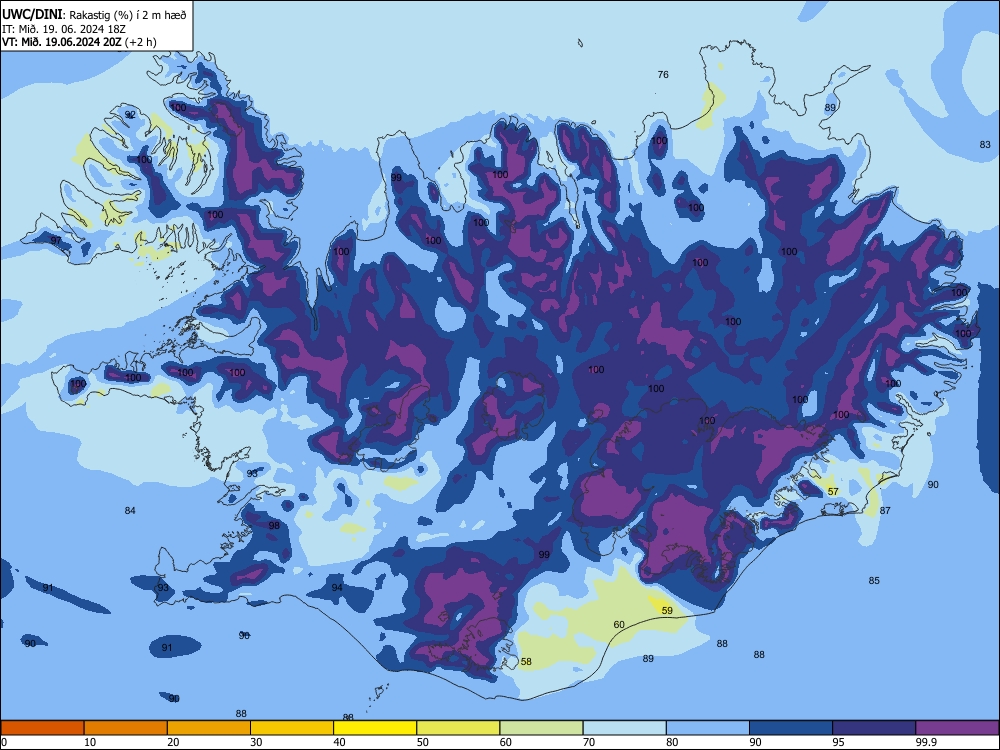
Task: Click the humidity value 97 on the map
Action: pyautogui.click(x=56, y=240)
